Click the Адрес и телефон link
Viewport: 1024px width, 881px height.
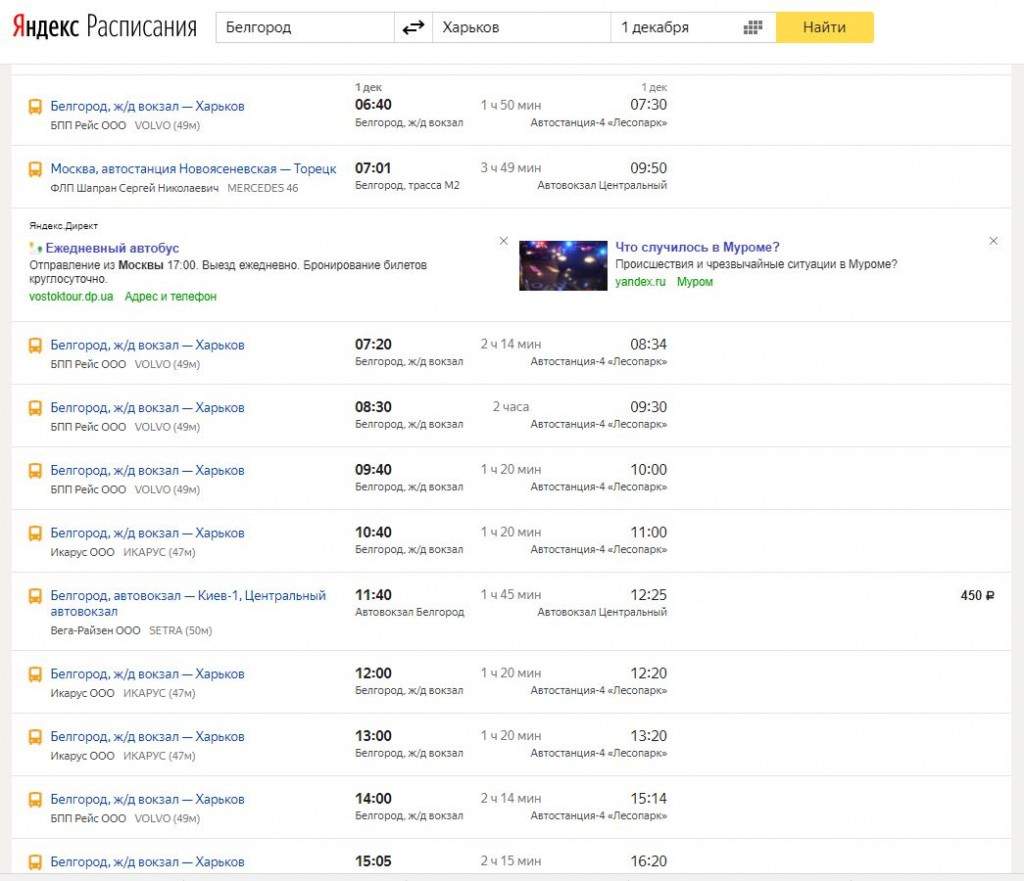coord(170,297)
